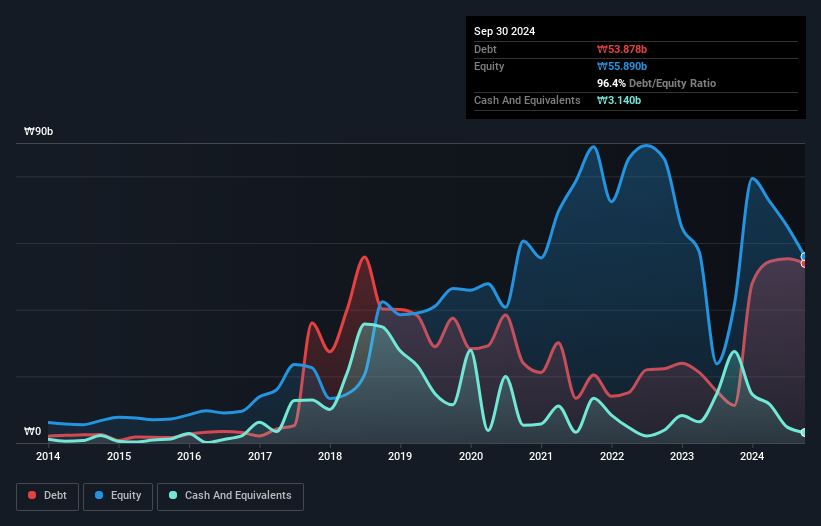Click the ₩55.890b equity value
This screenshot has width=821, height=526.
tap(622, 66)
